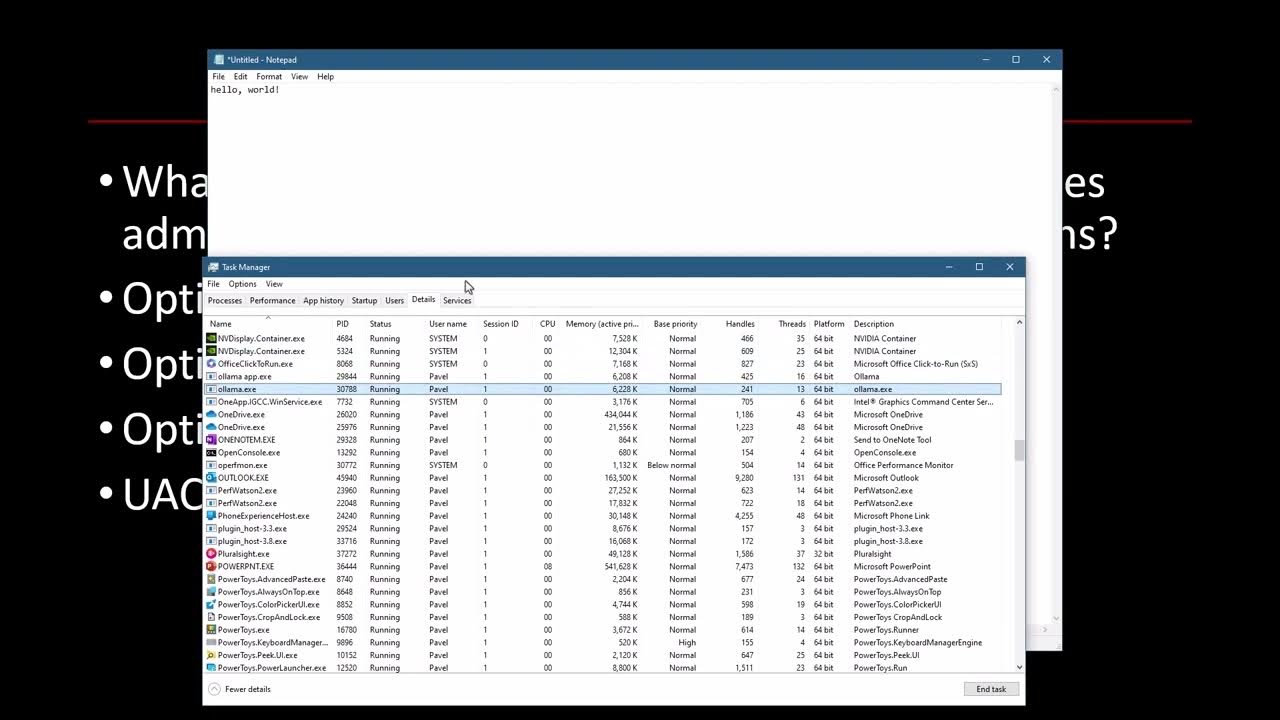Switch to the Performance tab

click(272, 300)
